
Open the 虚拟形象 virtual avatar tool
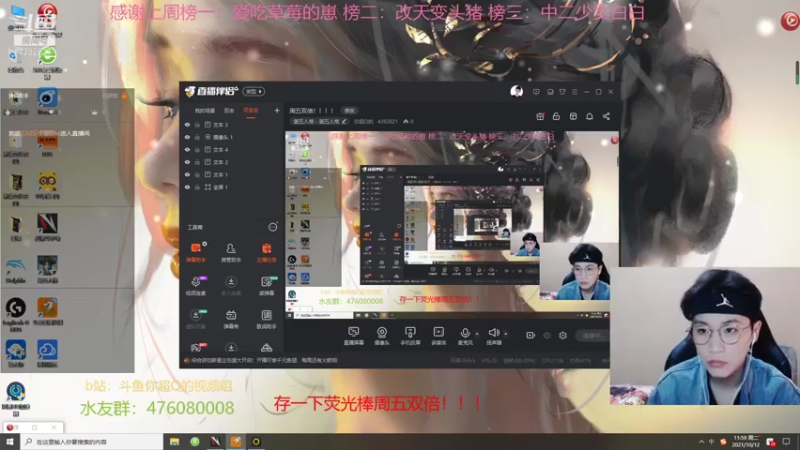[x=195, y=319]
